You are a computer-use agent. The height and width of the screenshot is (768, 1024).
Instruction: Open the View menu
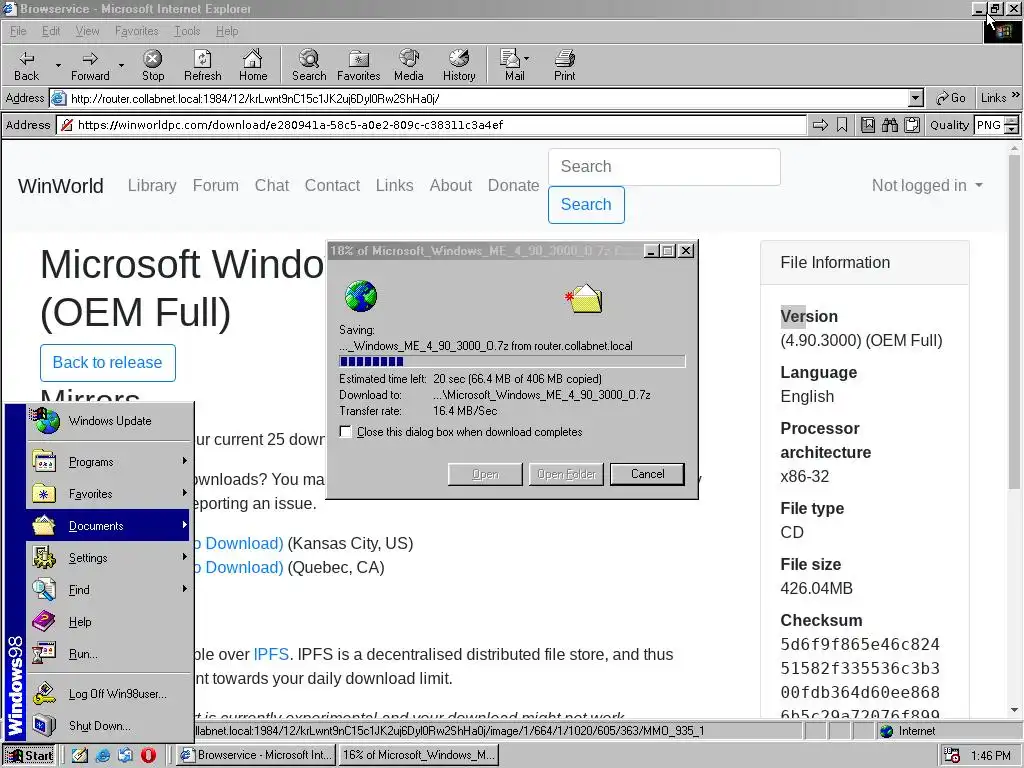click(x=87, y=31)
